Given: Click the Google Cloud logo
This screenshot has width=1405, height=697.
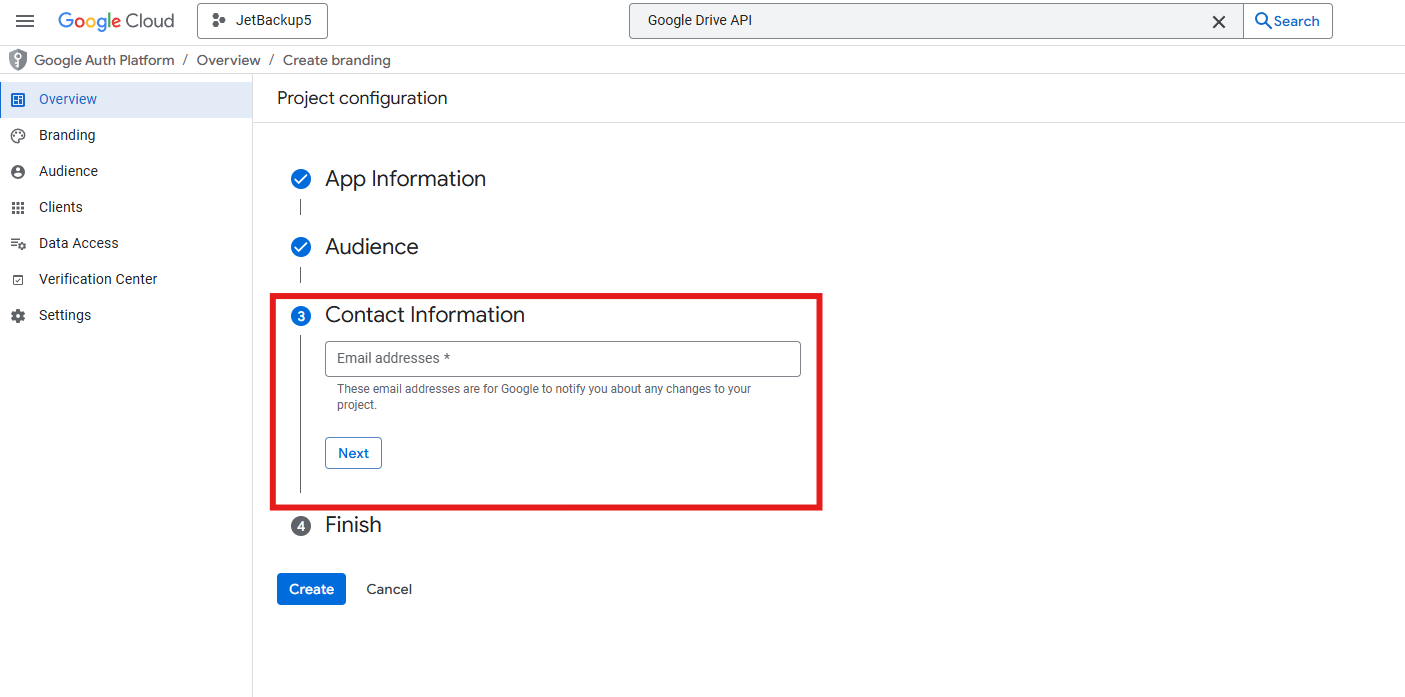Looking at the screenshot, I should (x=116, y=21).
